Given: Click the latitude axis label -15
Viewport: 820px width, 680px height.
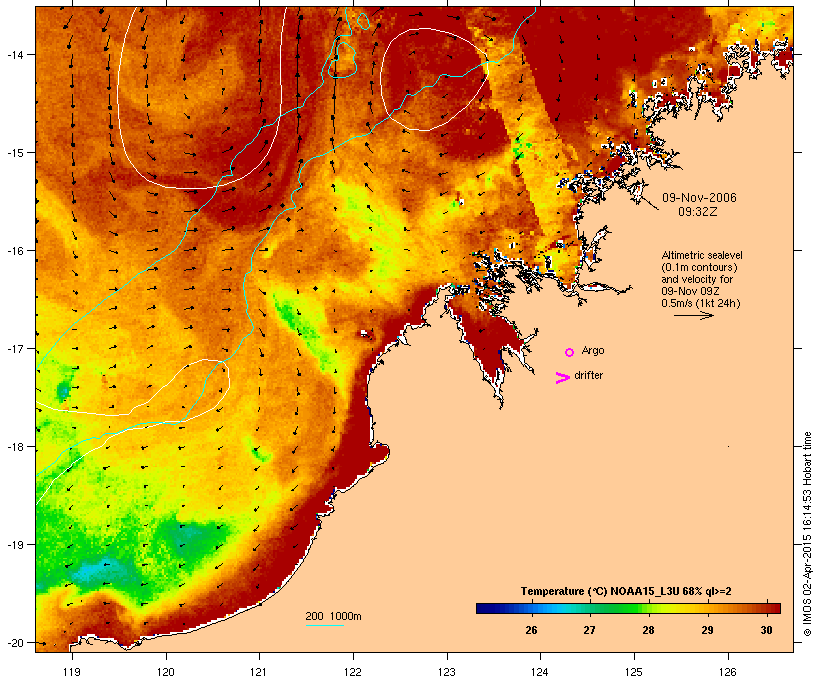Looking at the screenshot, I should pos(14,153).
